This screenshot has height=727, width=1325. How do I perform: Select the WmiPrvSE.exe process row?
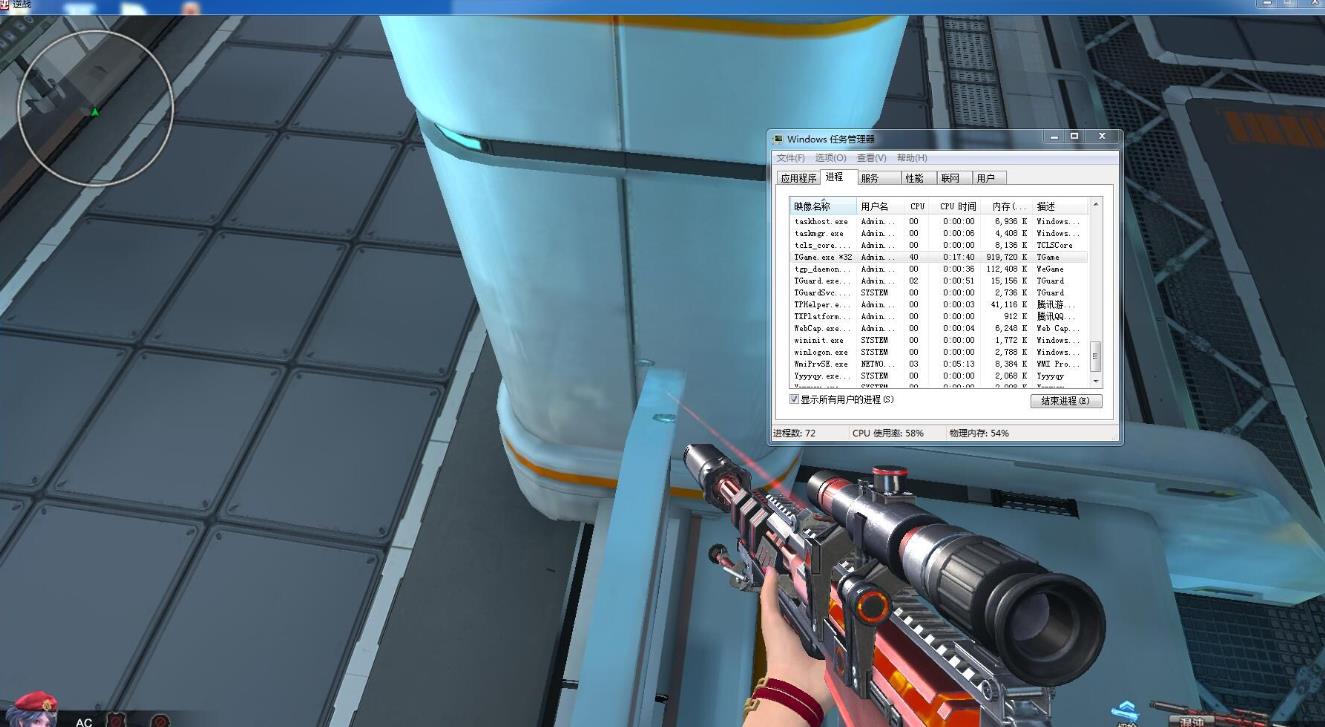tap(940, 364)
